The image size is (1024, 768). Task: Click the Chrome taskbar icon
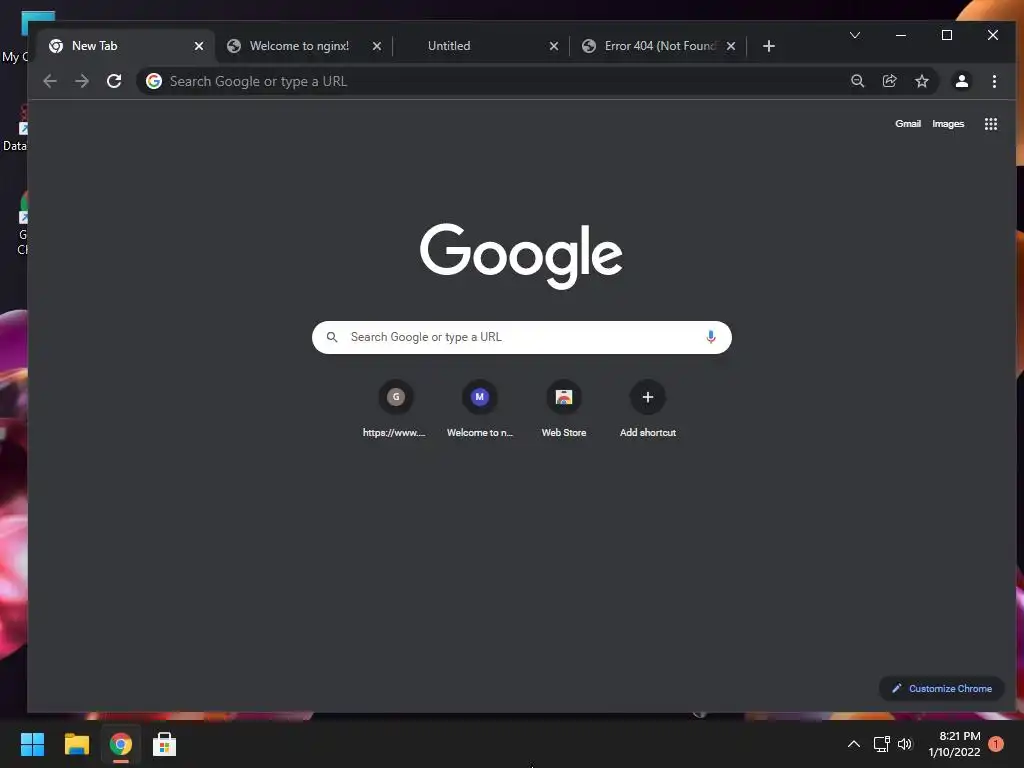point(121,744)
